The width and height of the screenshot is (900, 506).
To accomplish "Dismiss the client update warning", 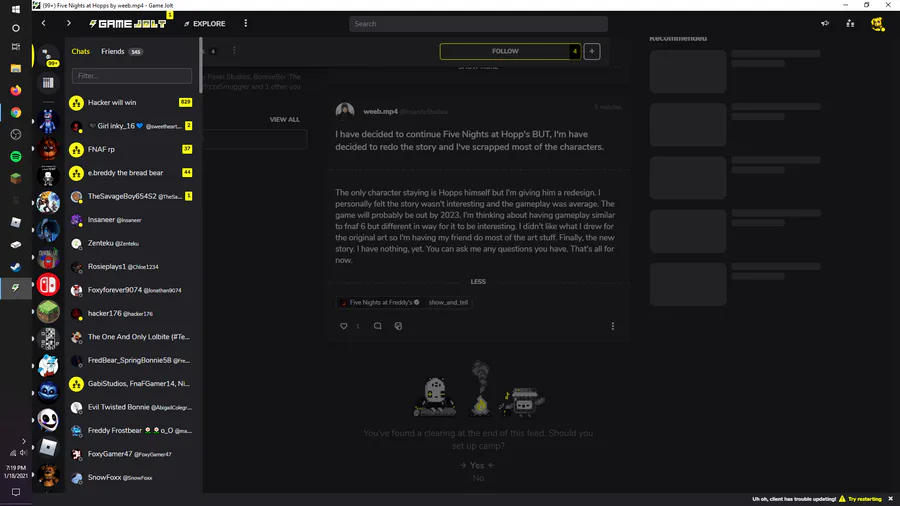I will point(891,499).
